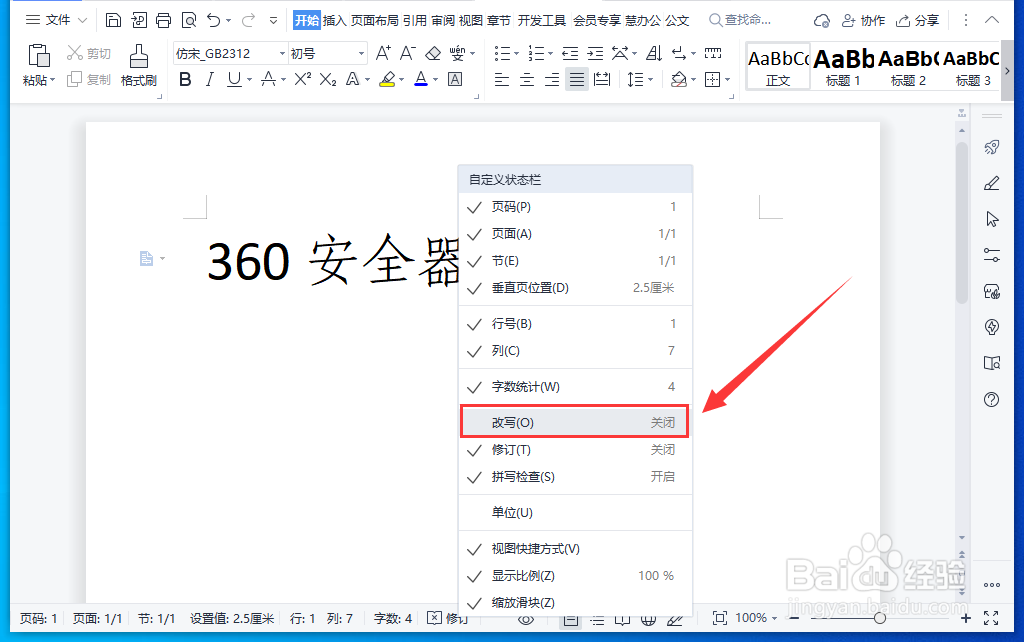Click the 协作 collaborate button
The width and height of the screenshot is (1024, 642).
[x=863, y=21]
